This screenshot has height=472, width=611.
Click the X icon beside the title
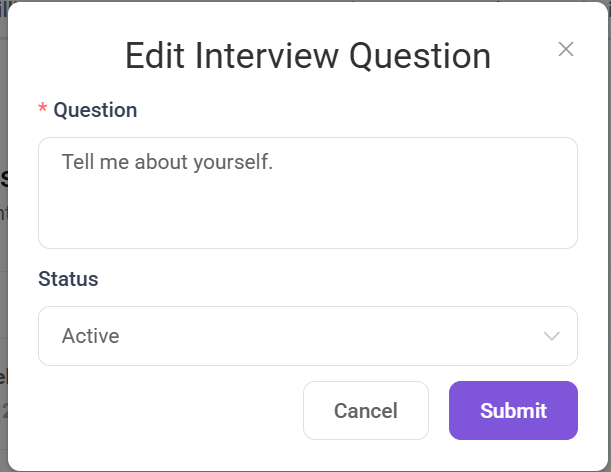(565, 49)
